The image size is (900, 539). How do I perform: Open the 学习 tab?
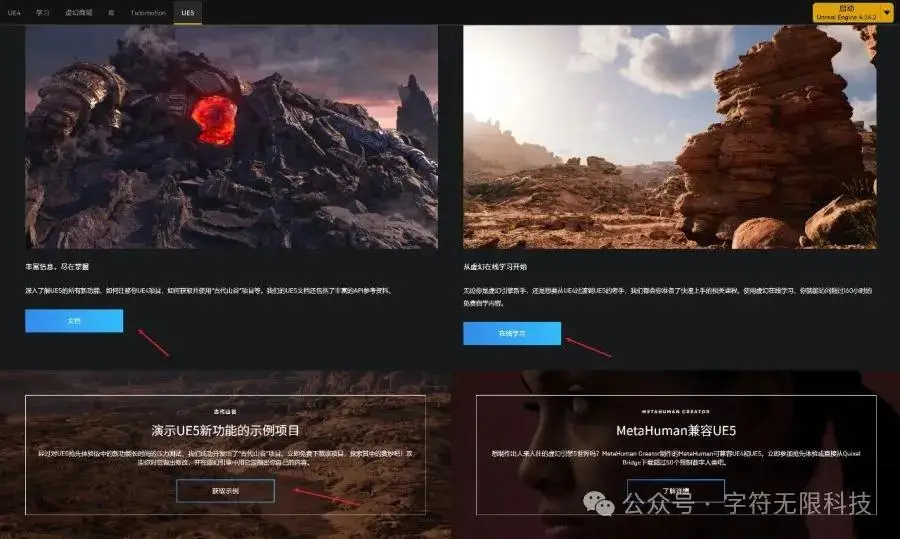pos(42,13)
